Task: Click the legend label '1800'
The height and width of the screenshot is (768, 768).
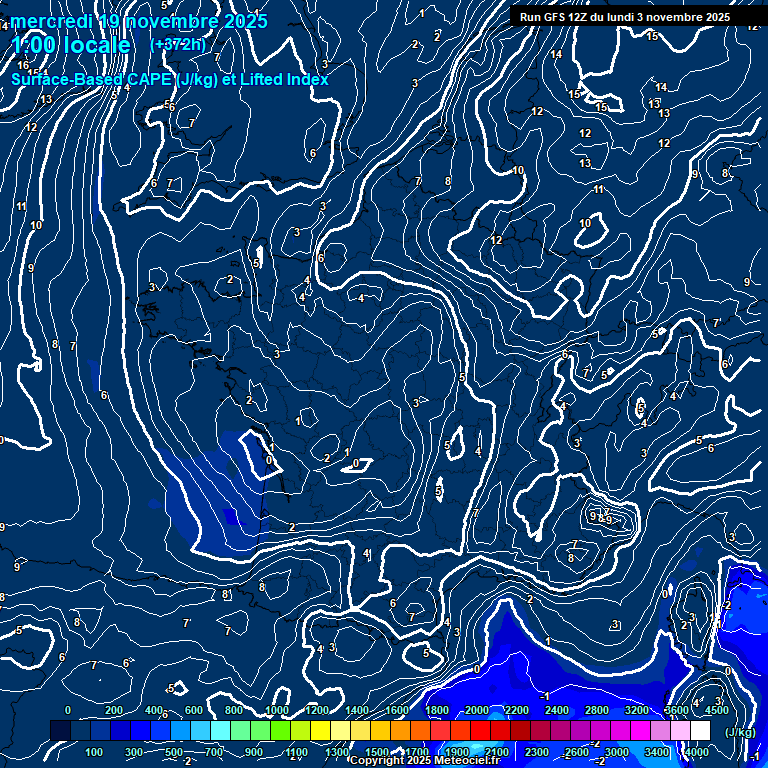Action: click(437, 710)
